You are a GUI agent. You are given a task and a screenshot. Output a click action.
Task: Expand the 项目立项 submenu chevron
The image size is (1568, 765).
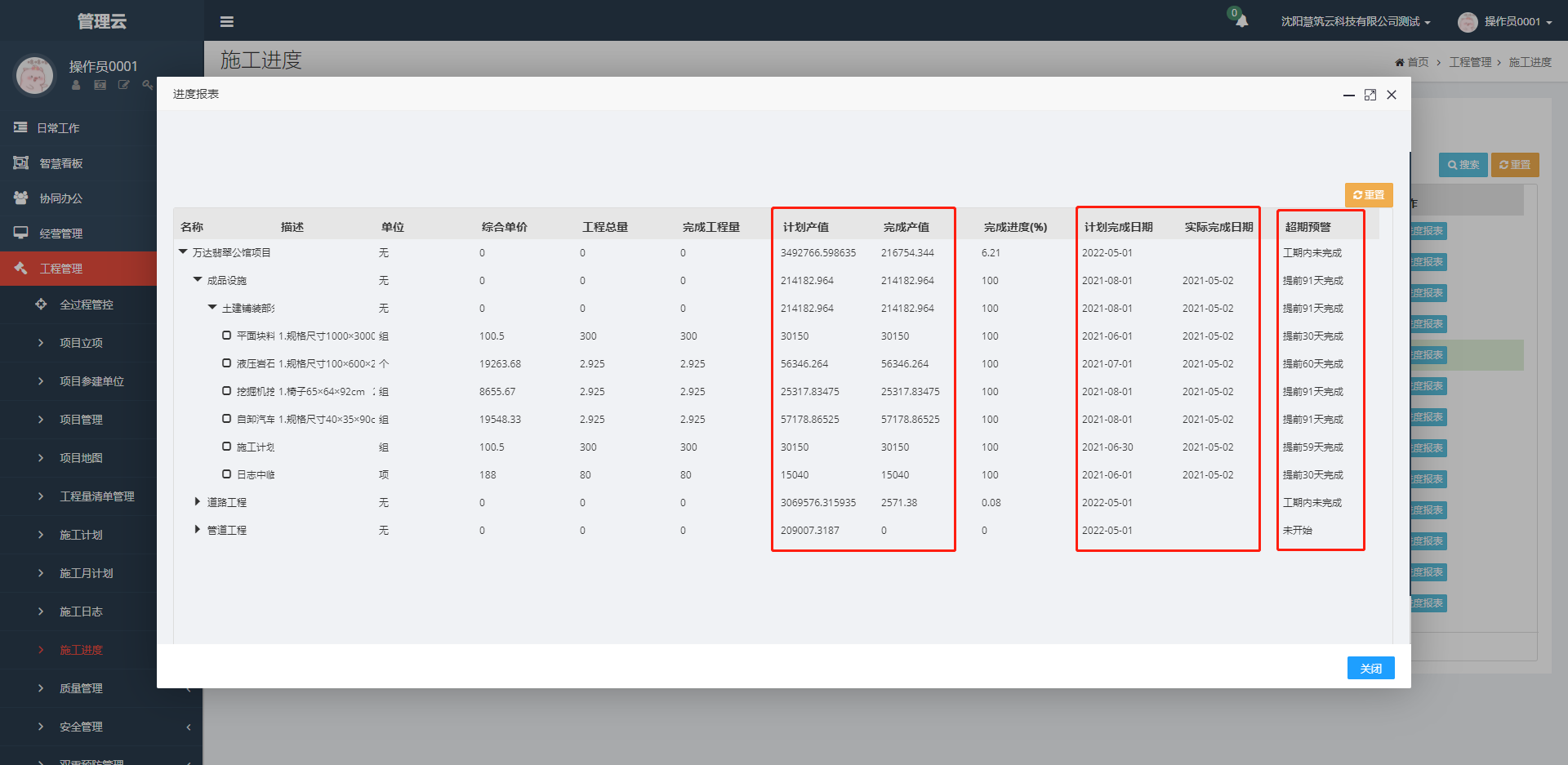[41, 343]
